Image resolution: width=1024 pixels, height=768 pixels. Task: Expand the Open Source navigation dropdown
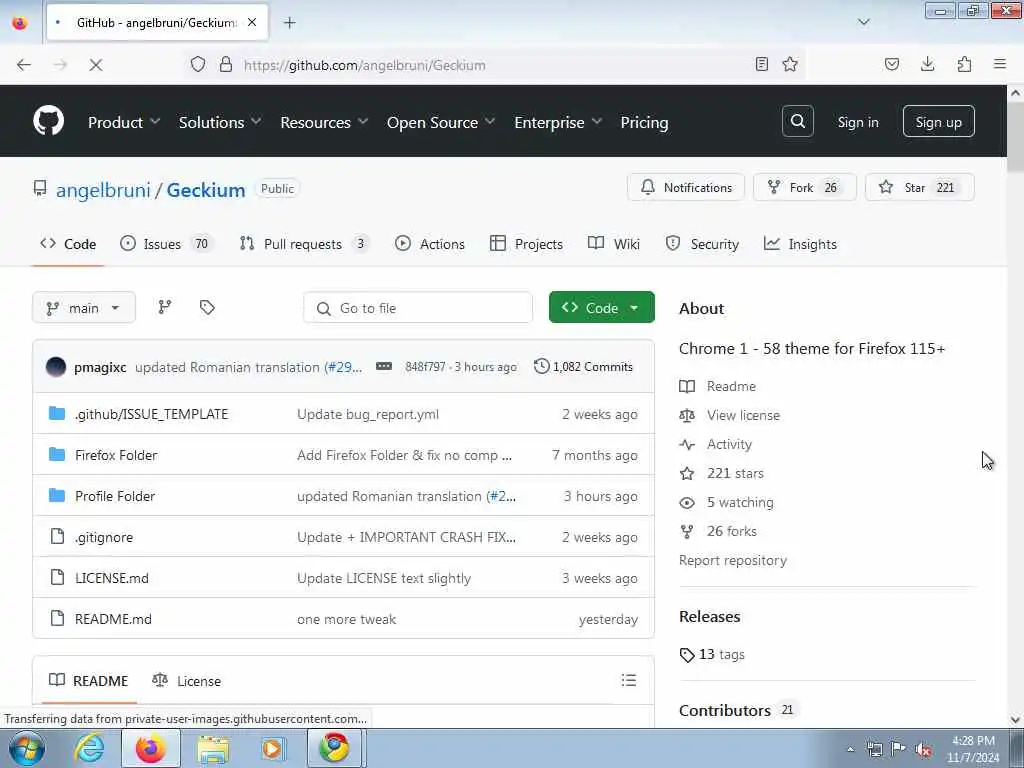pyautogui.click(x=441, y=122)
